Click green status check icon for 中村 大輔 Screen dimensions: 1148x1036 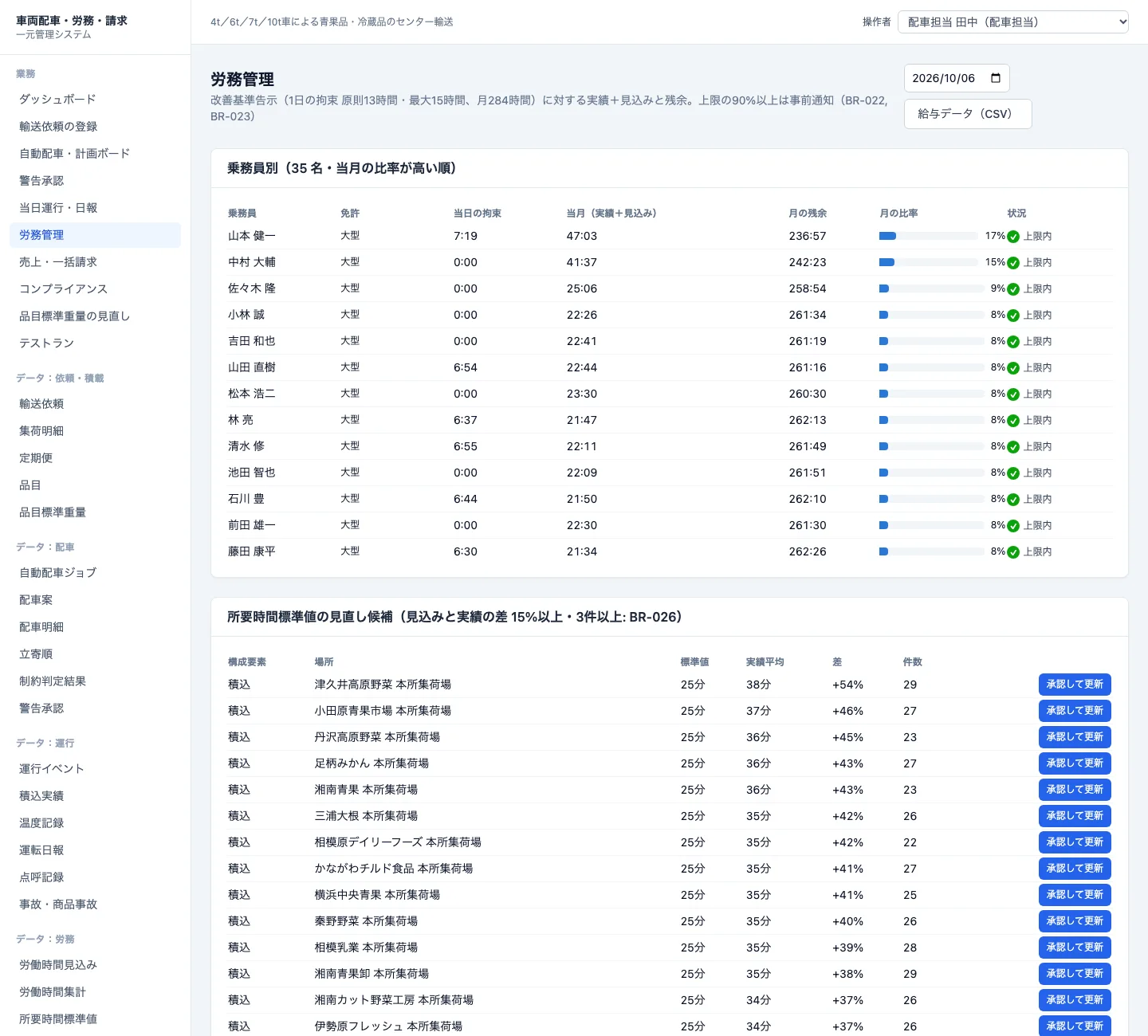coord(1013,263)
